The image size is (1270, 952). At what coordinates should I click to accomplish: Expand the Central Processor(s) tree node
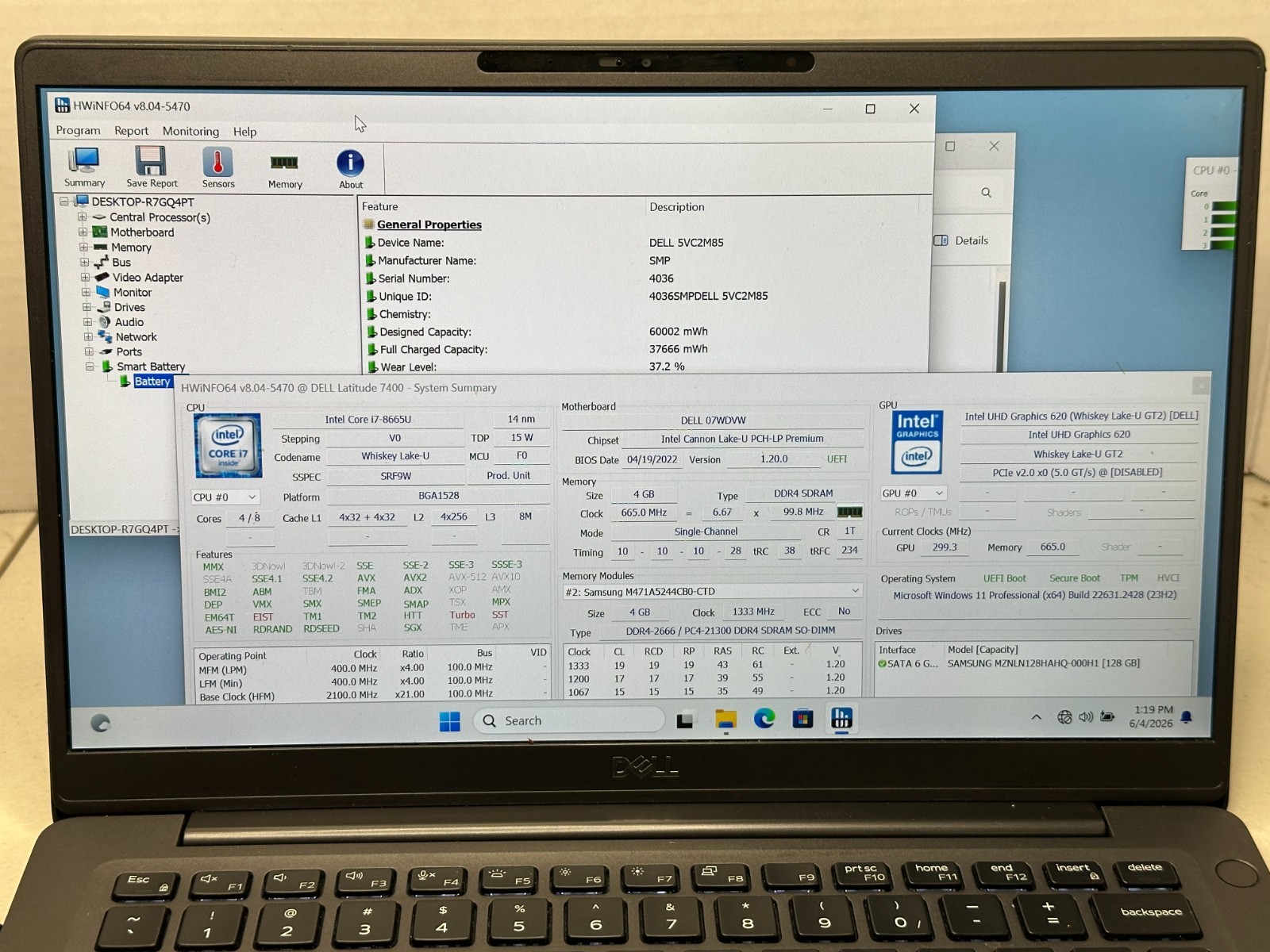pyautogui.click(x=82, y=217)
